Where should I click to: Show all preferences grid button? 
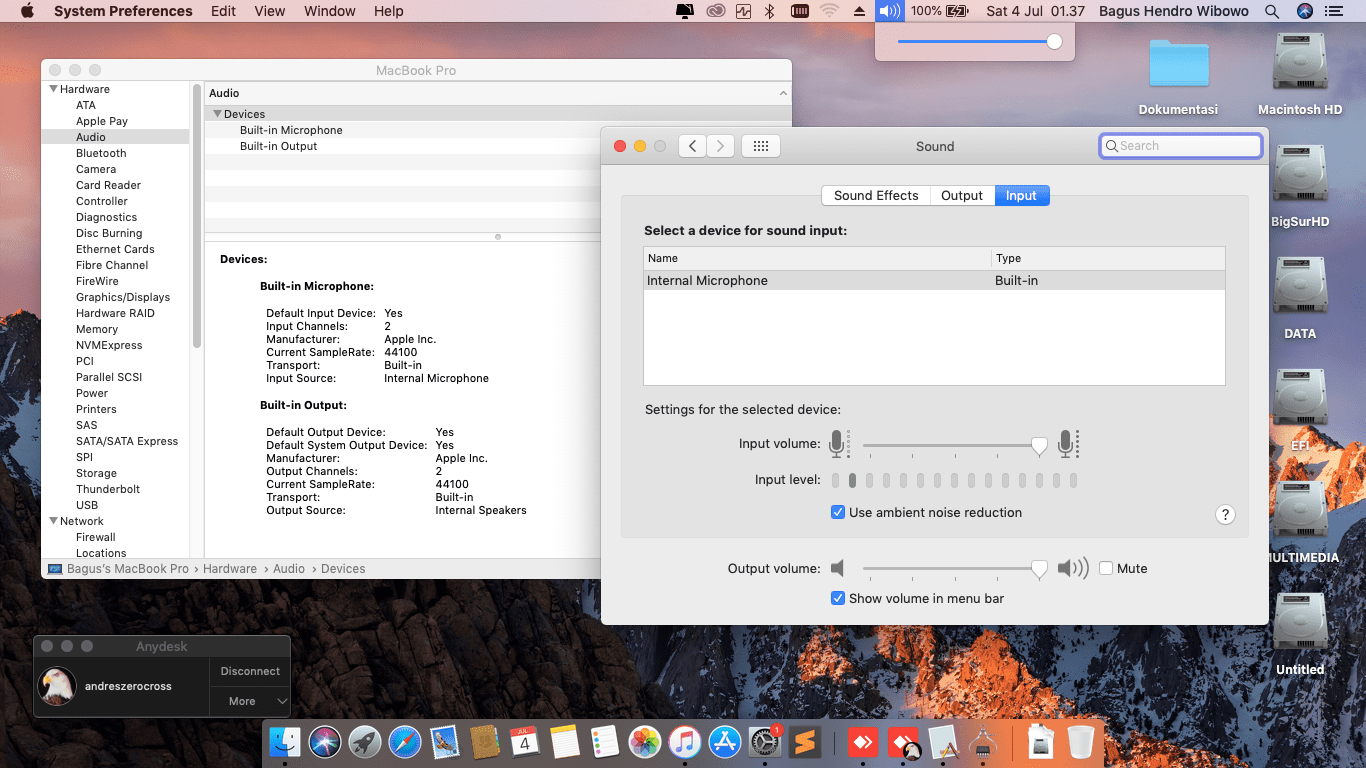tap(760, 146)
